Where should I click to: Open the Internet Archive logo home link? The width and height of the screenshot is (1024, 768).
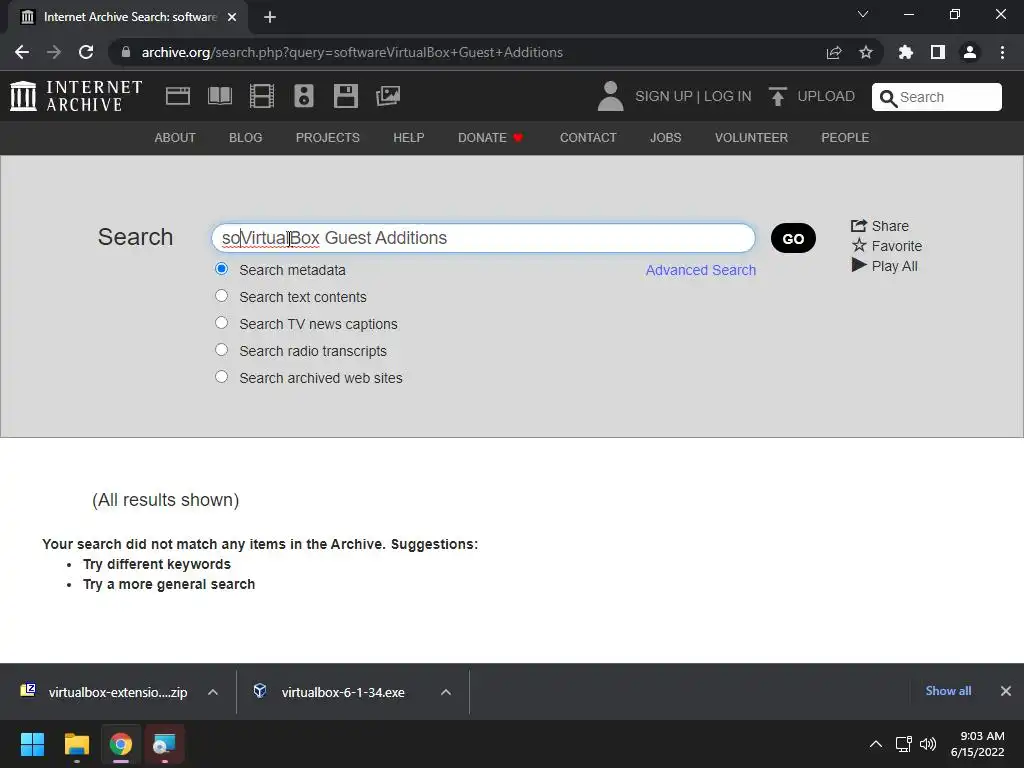tap(76, 96)
